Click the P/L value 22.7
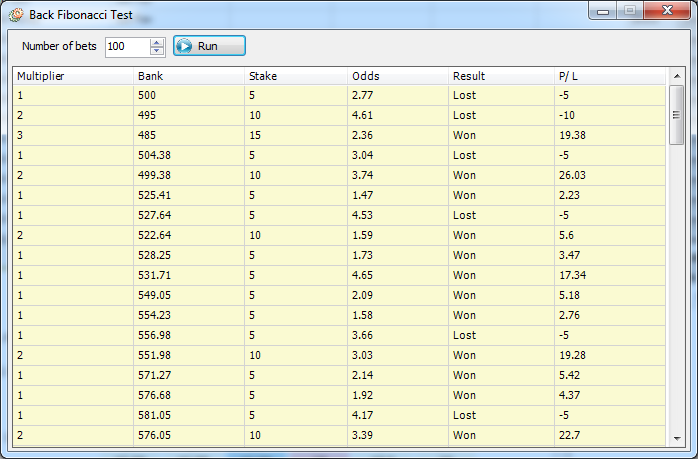This screenshot has width=698, height=459. click(x=569, y=436)
